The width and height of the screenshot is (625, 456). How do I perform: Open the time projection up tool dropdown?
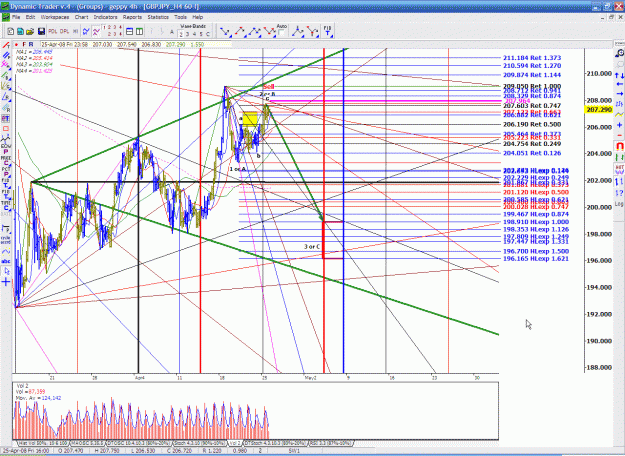[x=299, y=31]
